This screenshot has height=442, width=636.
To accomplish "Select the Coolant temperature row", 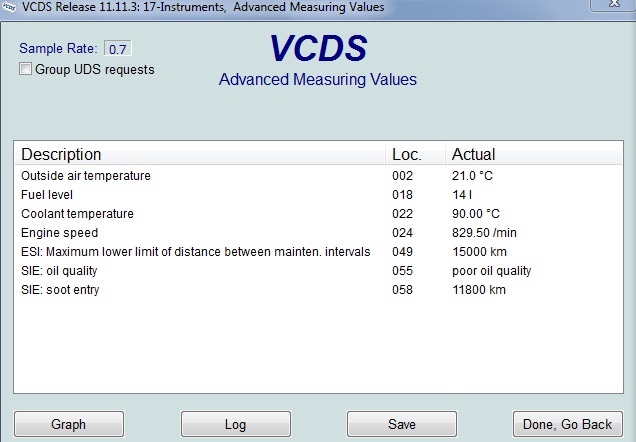I will coord(318,214).
